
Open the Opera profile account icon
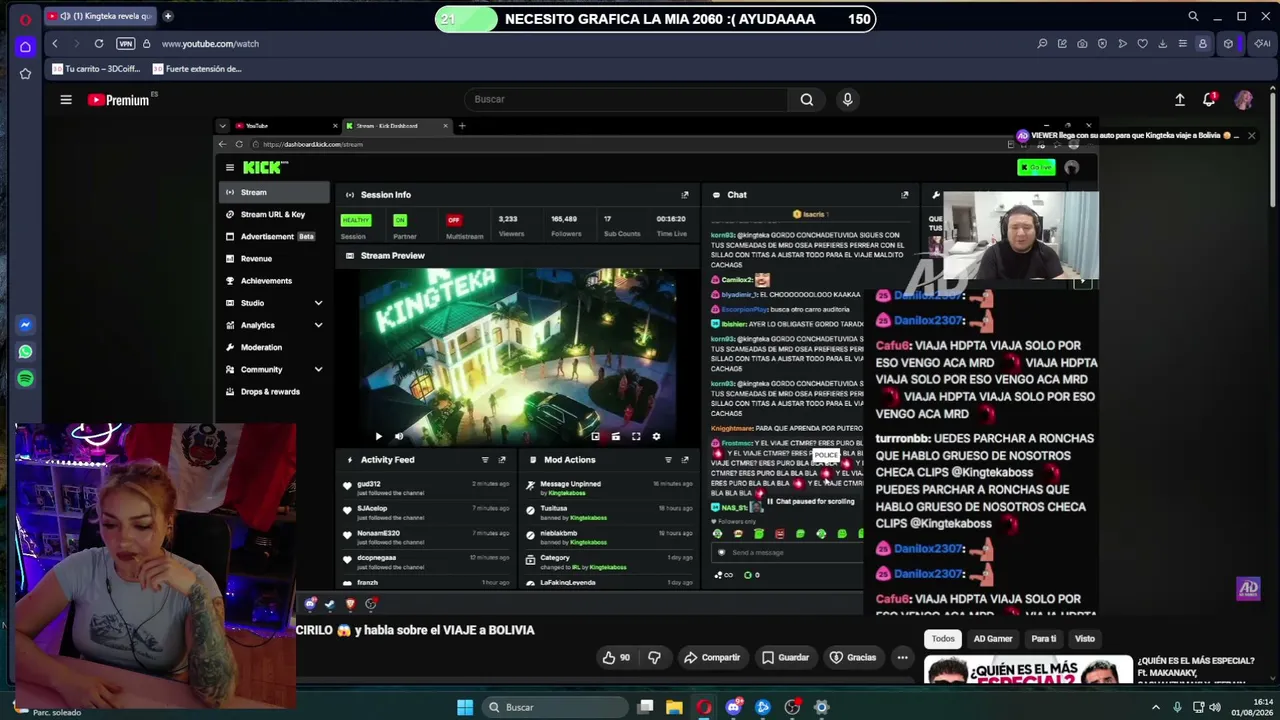coord(1203,44)
